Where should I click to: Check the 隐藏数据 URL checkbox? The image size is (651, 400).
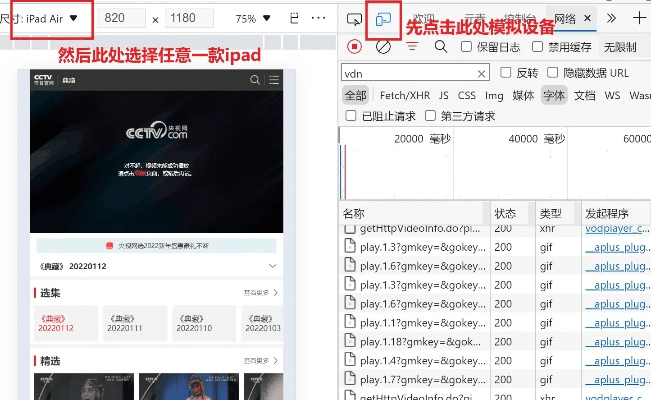[552, 73]
